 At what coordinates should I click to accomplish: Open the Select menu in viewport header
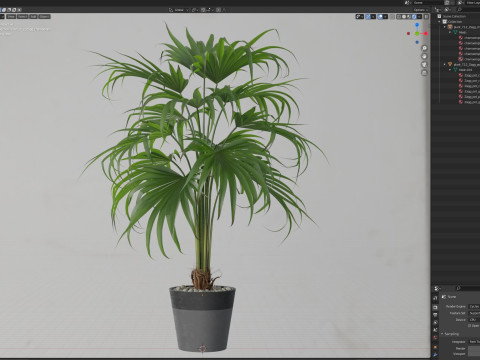click(22, 16)
